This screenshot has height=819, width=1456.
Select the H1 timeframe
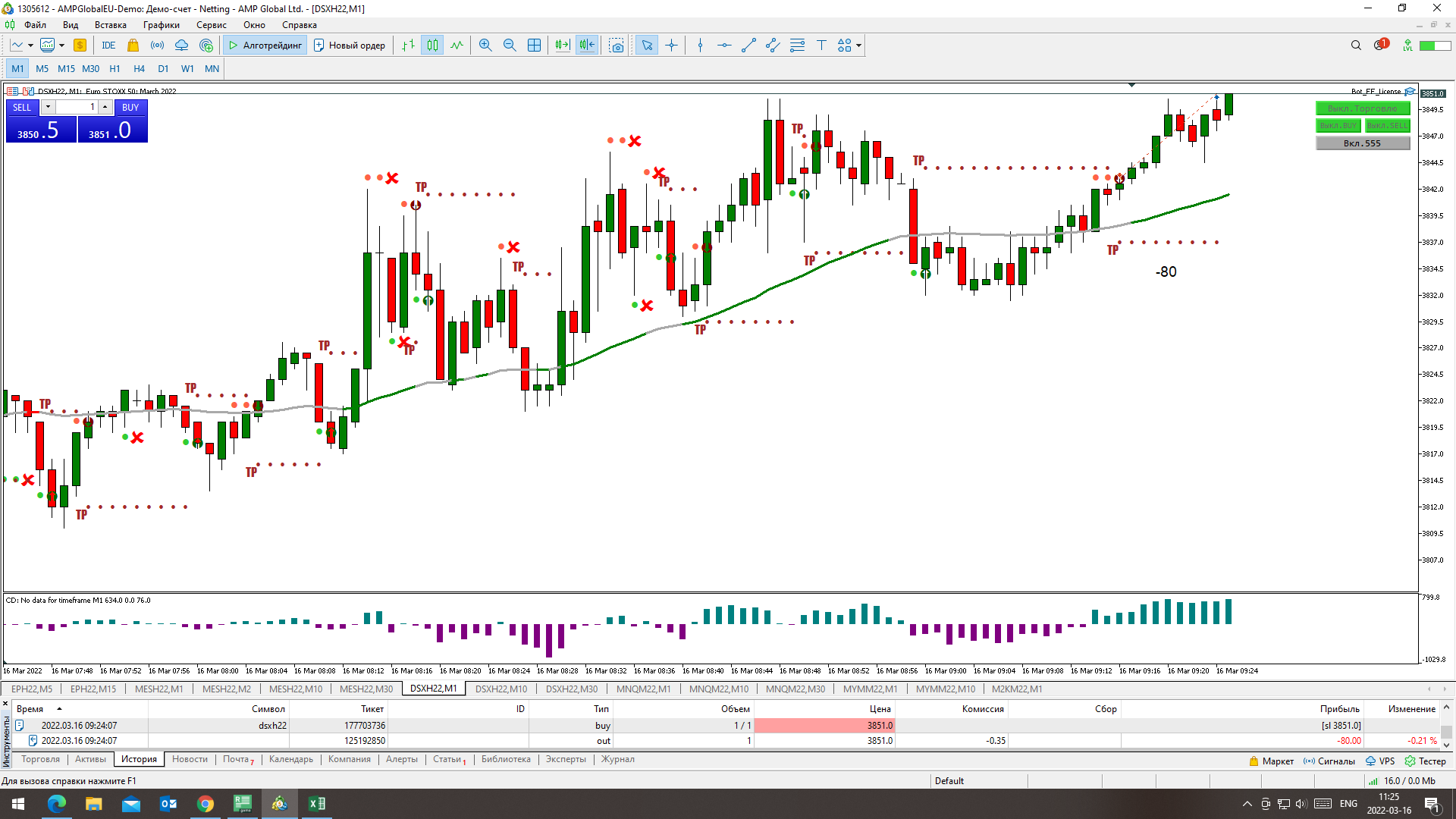point(115,69)
